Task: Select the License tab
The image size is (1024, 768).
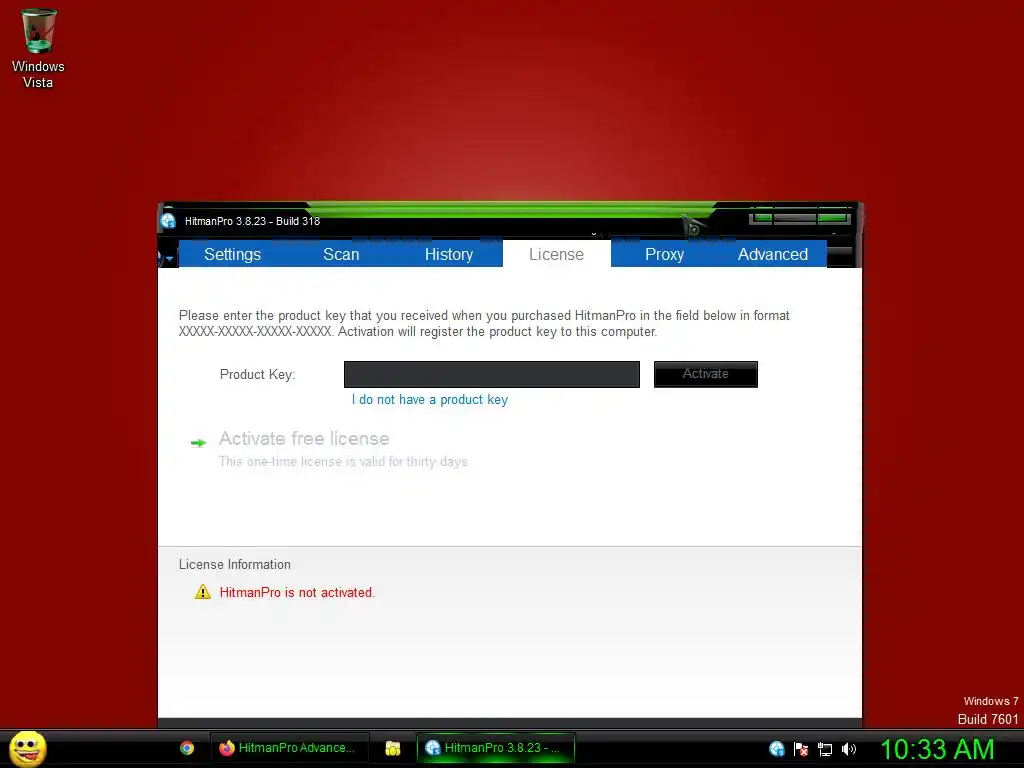Action: click(x=556, y=254)
